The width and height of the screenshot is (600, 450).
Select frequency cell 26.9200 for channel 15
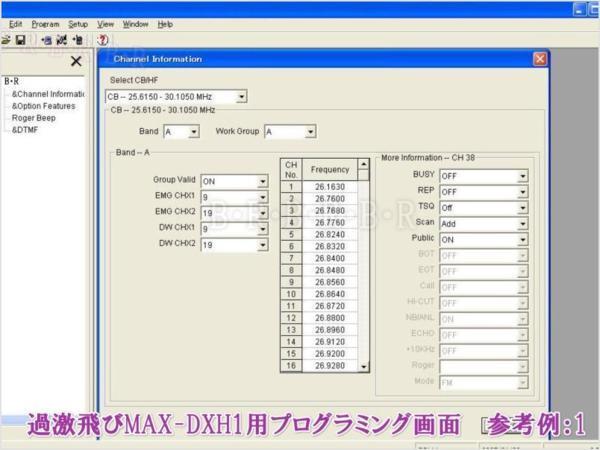tap(330, 354)
